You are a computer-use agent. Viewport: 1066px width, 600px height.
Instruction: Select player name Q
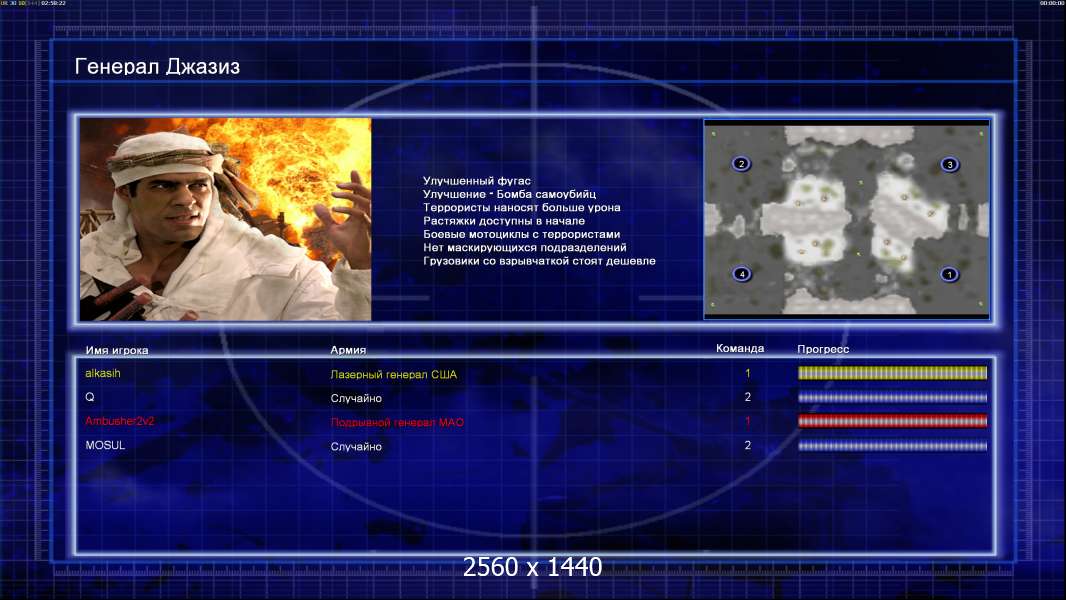click(x=90, y=397)
